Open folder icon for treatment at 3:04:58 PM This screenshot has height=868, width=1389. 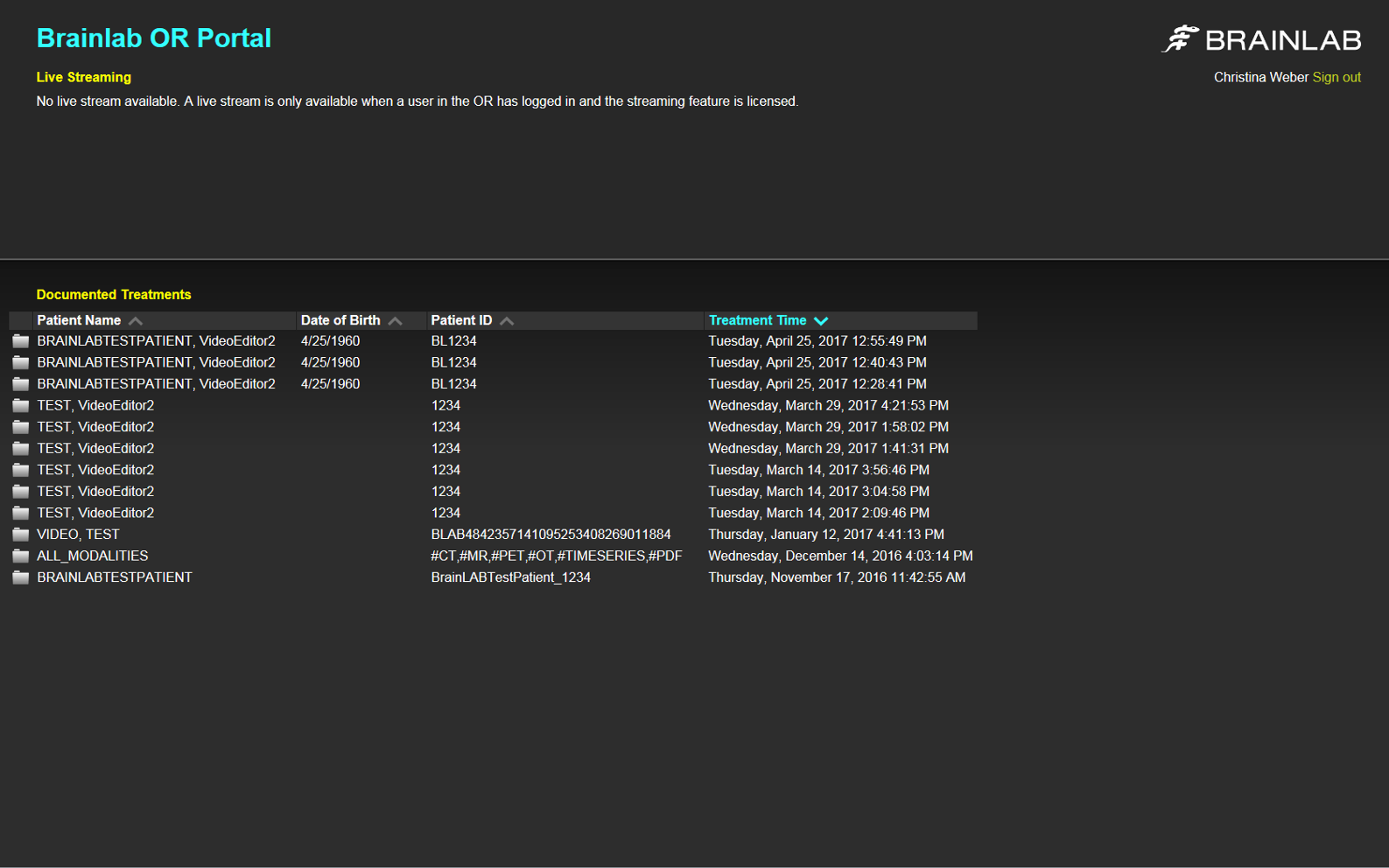click(21, 492)
